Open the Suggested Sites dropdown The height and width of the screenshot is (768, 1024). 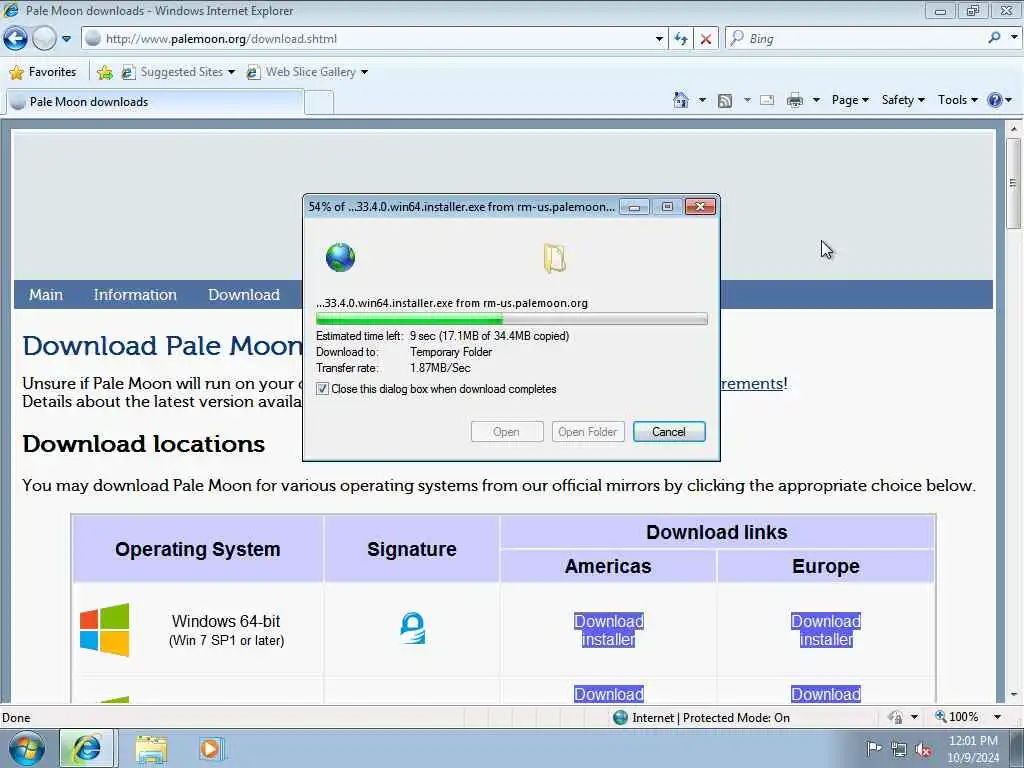(x=178, y=72)
